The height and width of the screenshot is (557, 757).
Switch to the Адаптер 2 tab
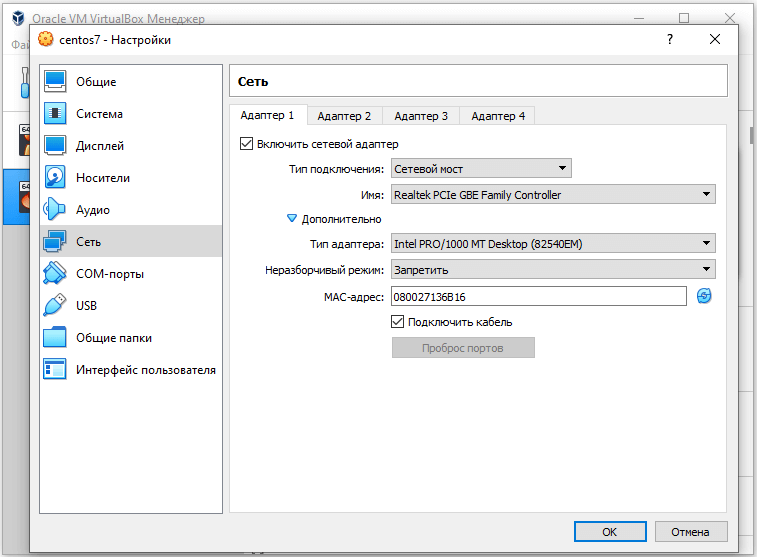click(345, 116)
